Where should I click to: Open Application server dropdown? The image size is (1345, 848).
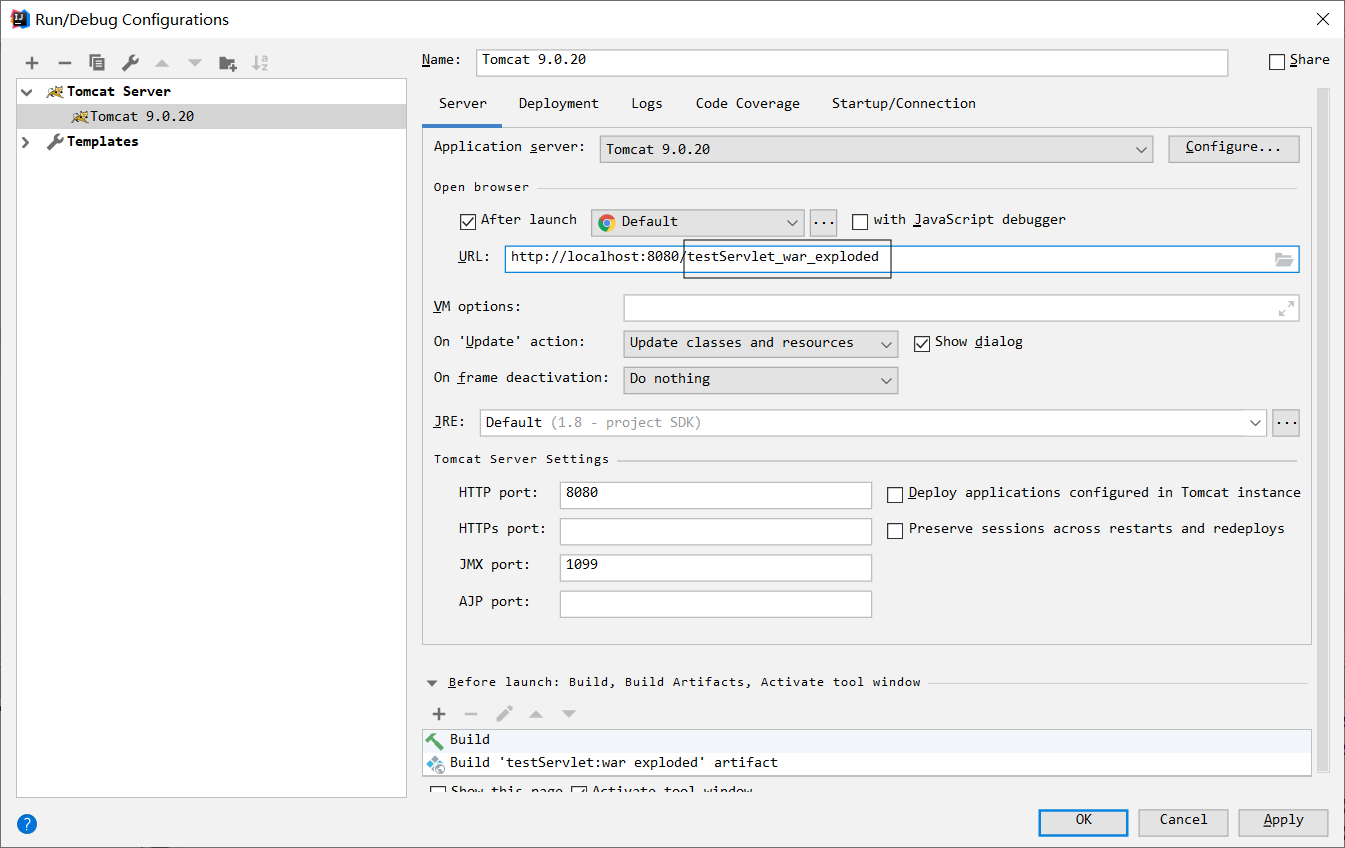click(x=878, y=150)
